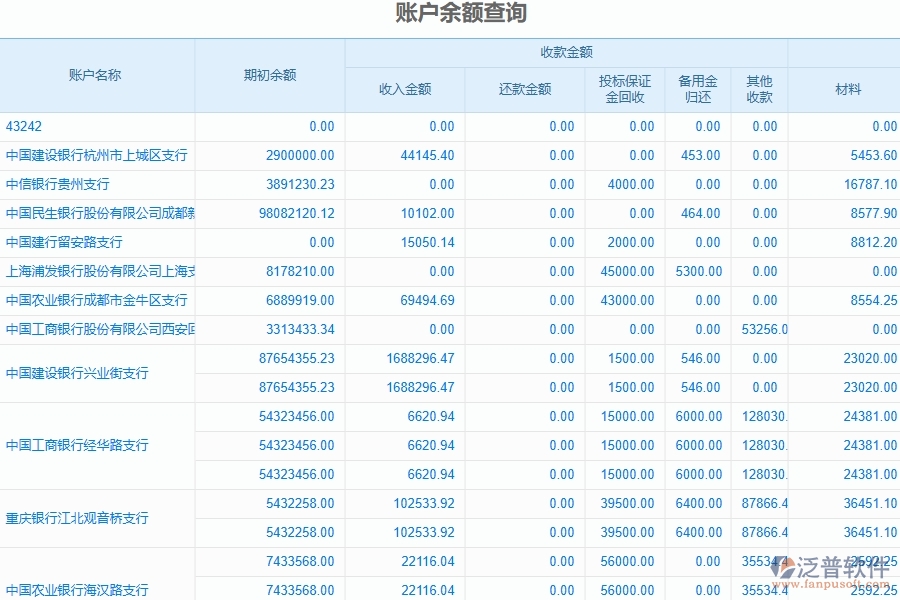Sort by the 账户名称 column header
900x600 pixels.
point(97,75)
